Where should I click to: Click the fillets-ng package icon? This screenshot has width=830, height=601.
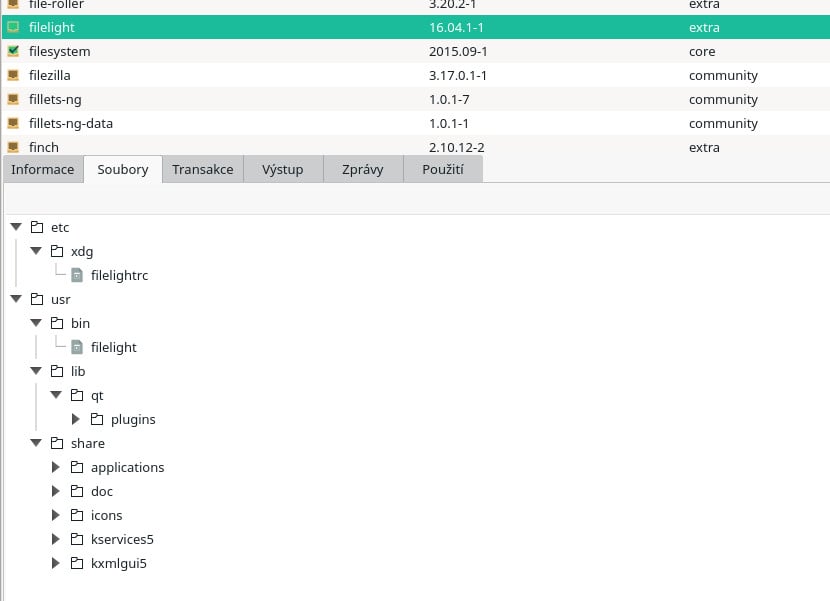14,99
